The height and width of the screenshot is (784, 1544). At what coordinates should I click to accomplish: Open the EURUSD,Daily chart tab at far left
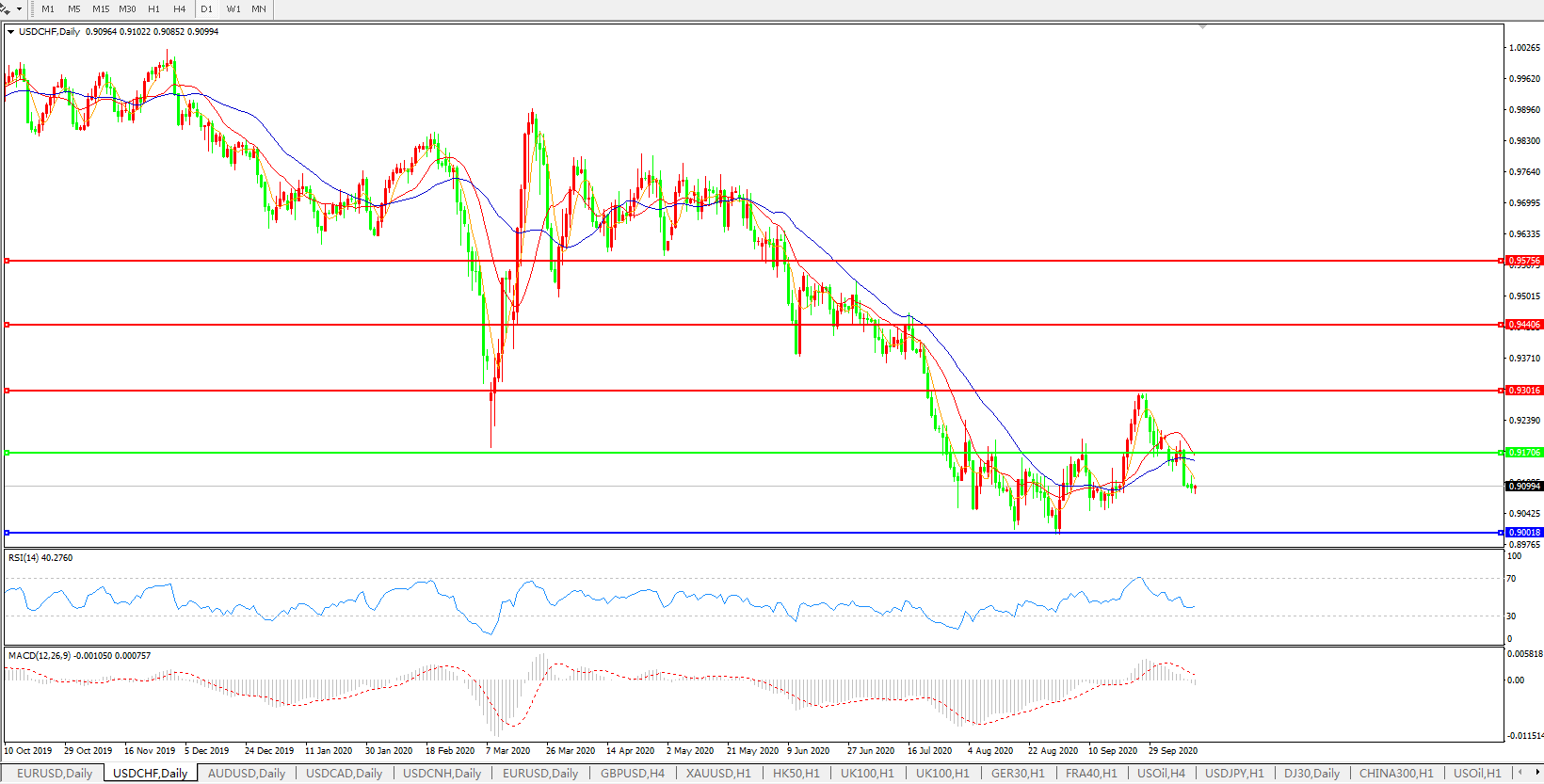tap(55, 774)
